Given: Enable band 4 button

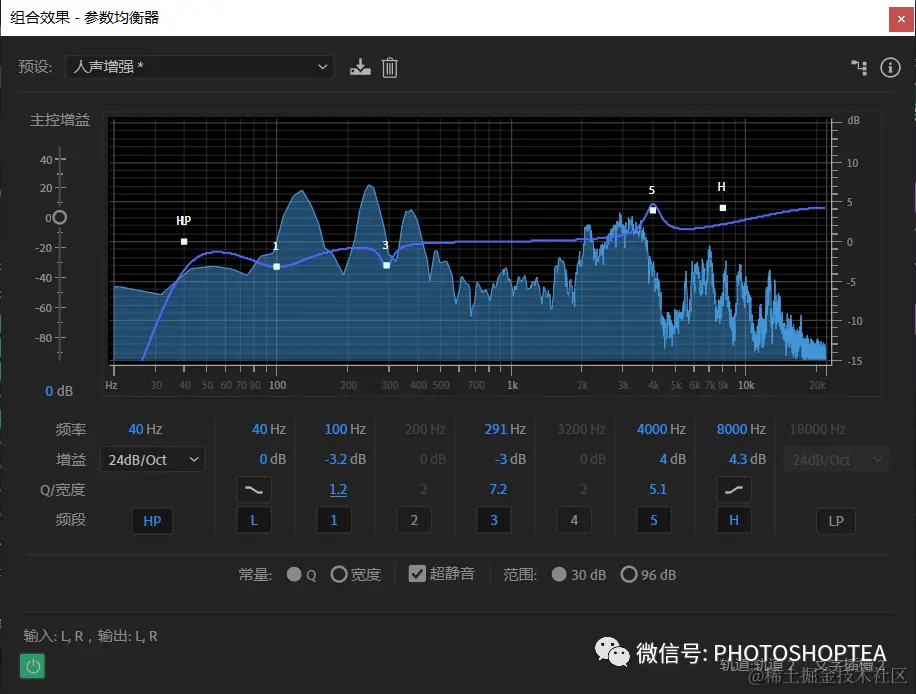Looking at the screenshot, I should click(x=574, y=520).
